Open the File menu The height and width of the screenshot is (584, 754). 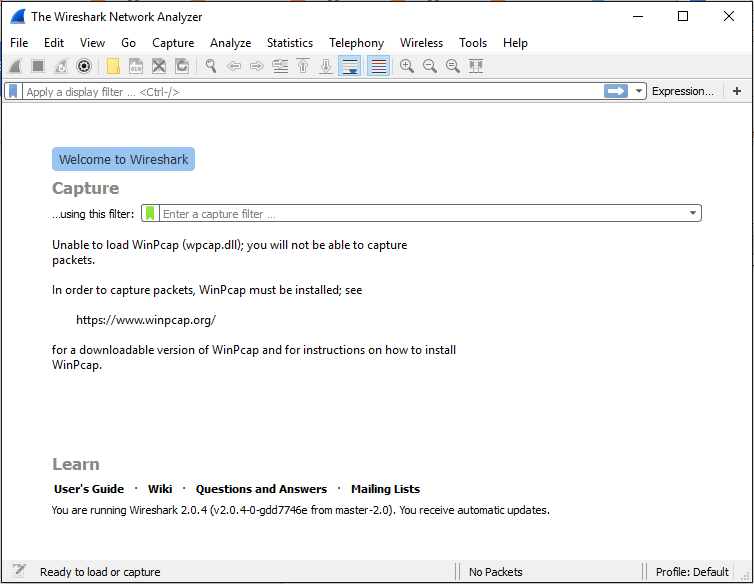pyautogui.click(x=19, y=43)
